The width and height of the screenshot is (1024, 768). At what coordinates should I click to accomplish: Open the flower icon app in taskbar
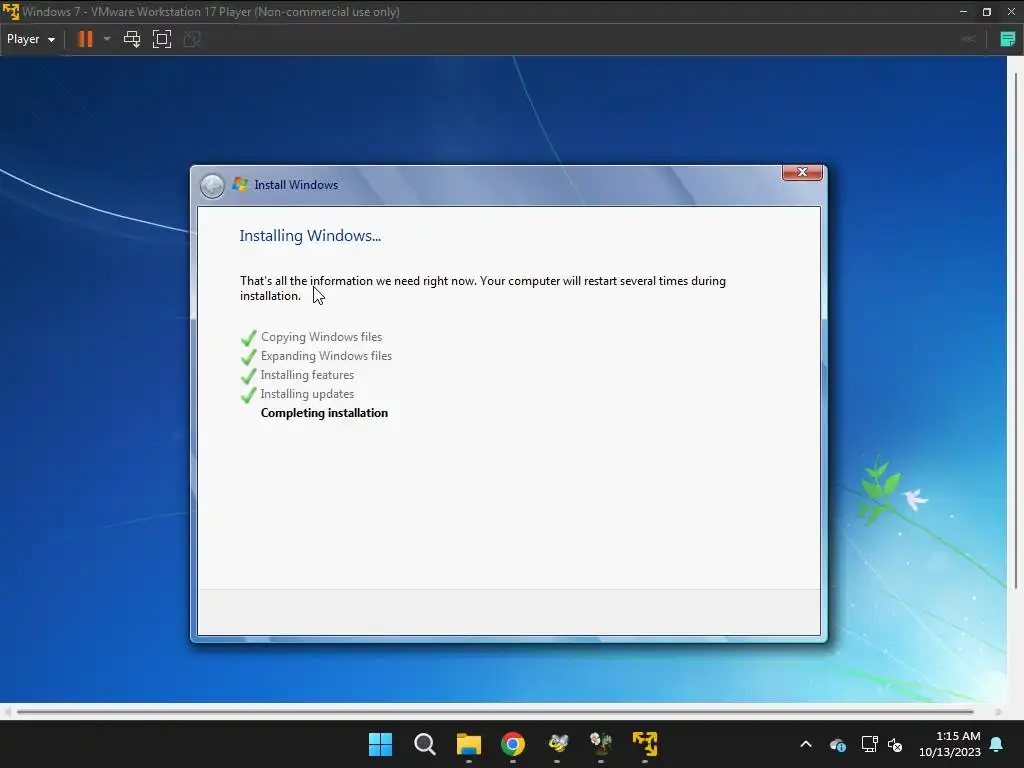[x=601, y=744]
